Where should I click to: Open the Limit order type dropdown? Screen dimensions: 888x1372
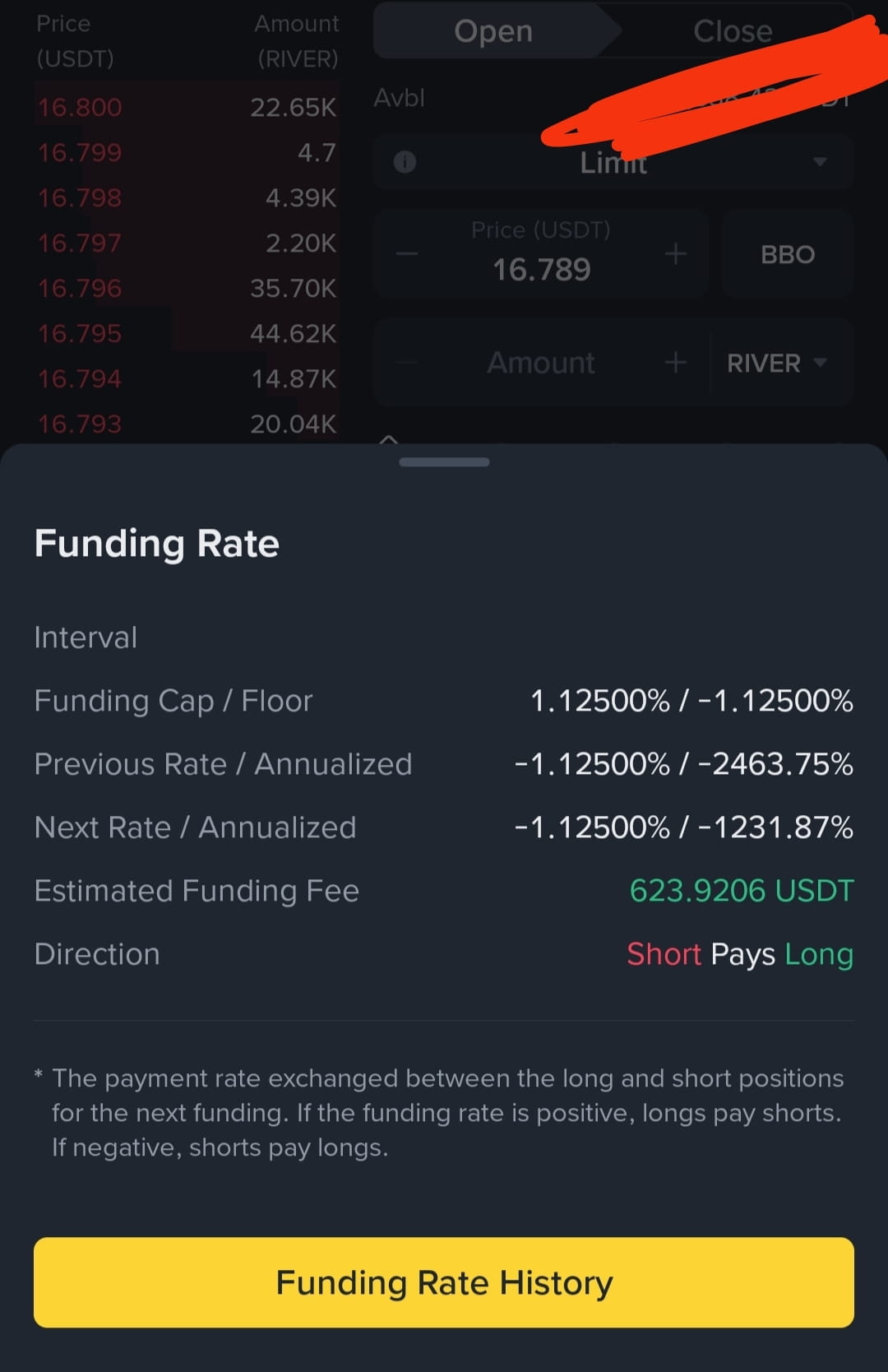pos(613,162)
